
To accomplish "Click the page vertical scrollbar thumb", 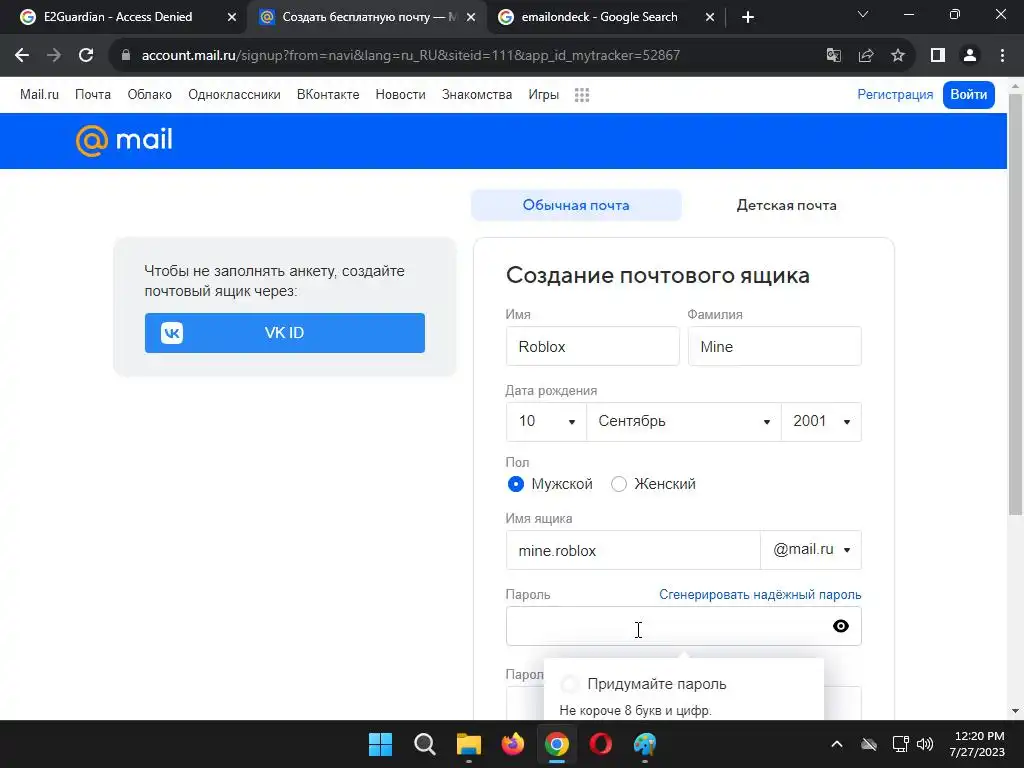I will (x=1015, y=304).
